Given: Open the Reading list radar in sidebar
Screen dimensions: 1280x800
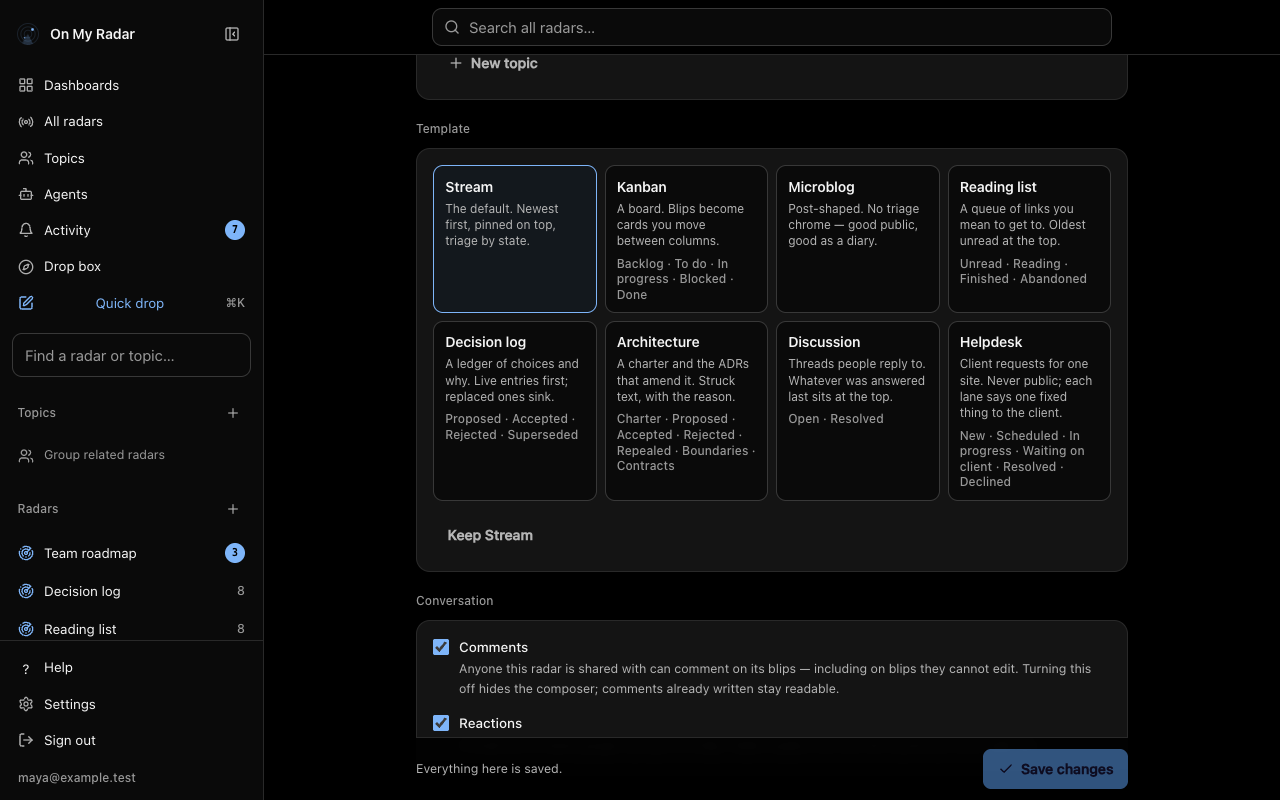Looking at the screenshot, I should pos(131,629).
